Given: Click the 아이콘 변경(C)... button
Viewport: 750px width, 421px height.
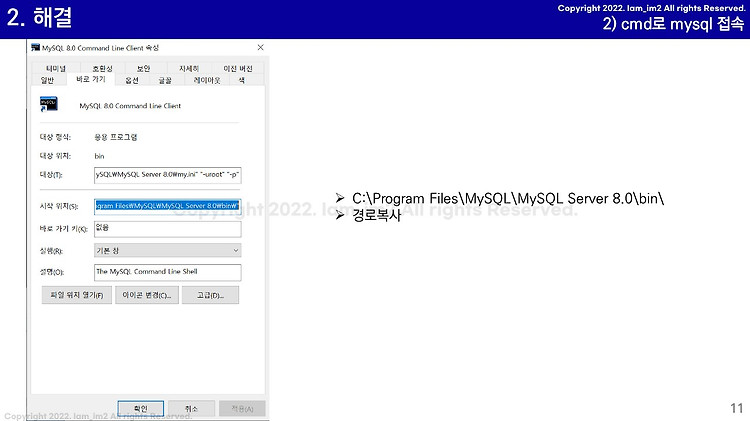Looking at the screenshot, I should (147, 295).
